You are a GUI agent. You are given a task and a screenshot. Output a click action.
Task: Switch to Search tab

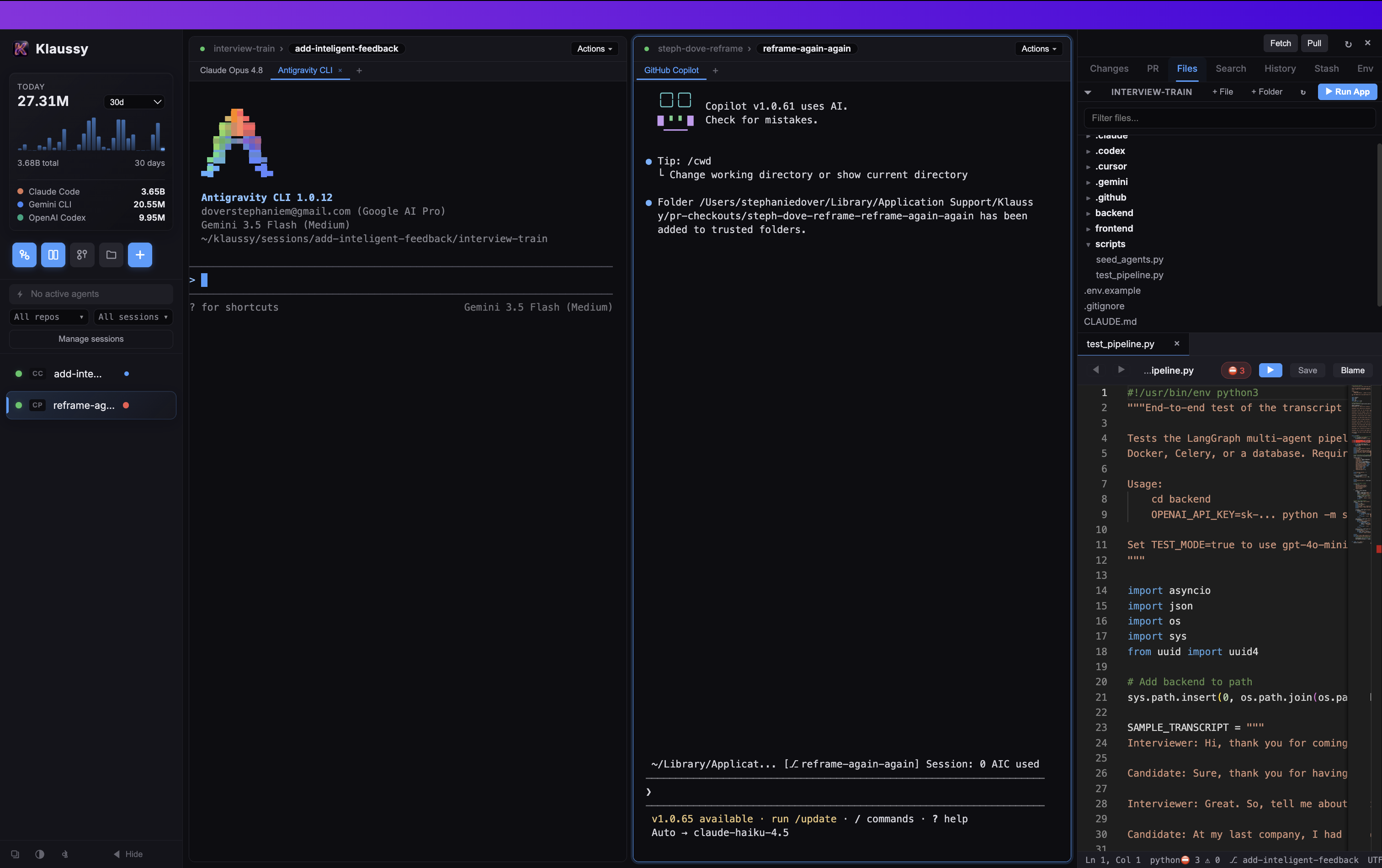(1230, 68)
